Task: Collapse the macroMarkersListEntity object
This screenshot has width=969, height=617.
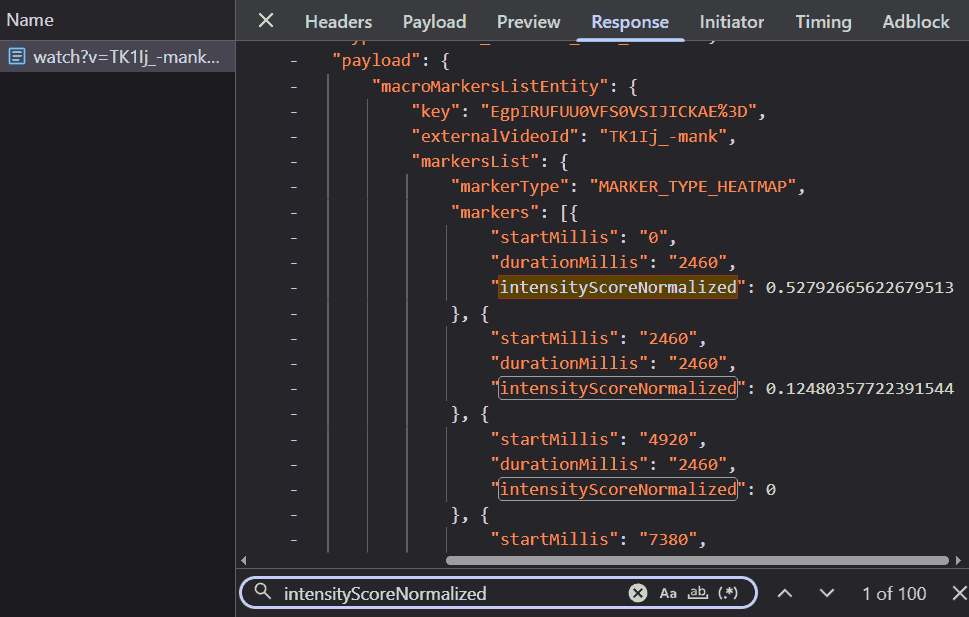Action: tap(293, 86)
